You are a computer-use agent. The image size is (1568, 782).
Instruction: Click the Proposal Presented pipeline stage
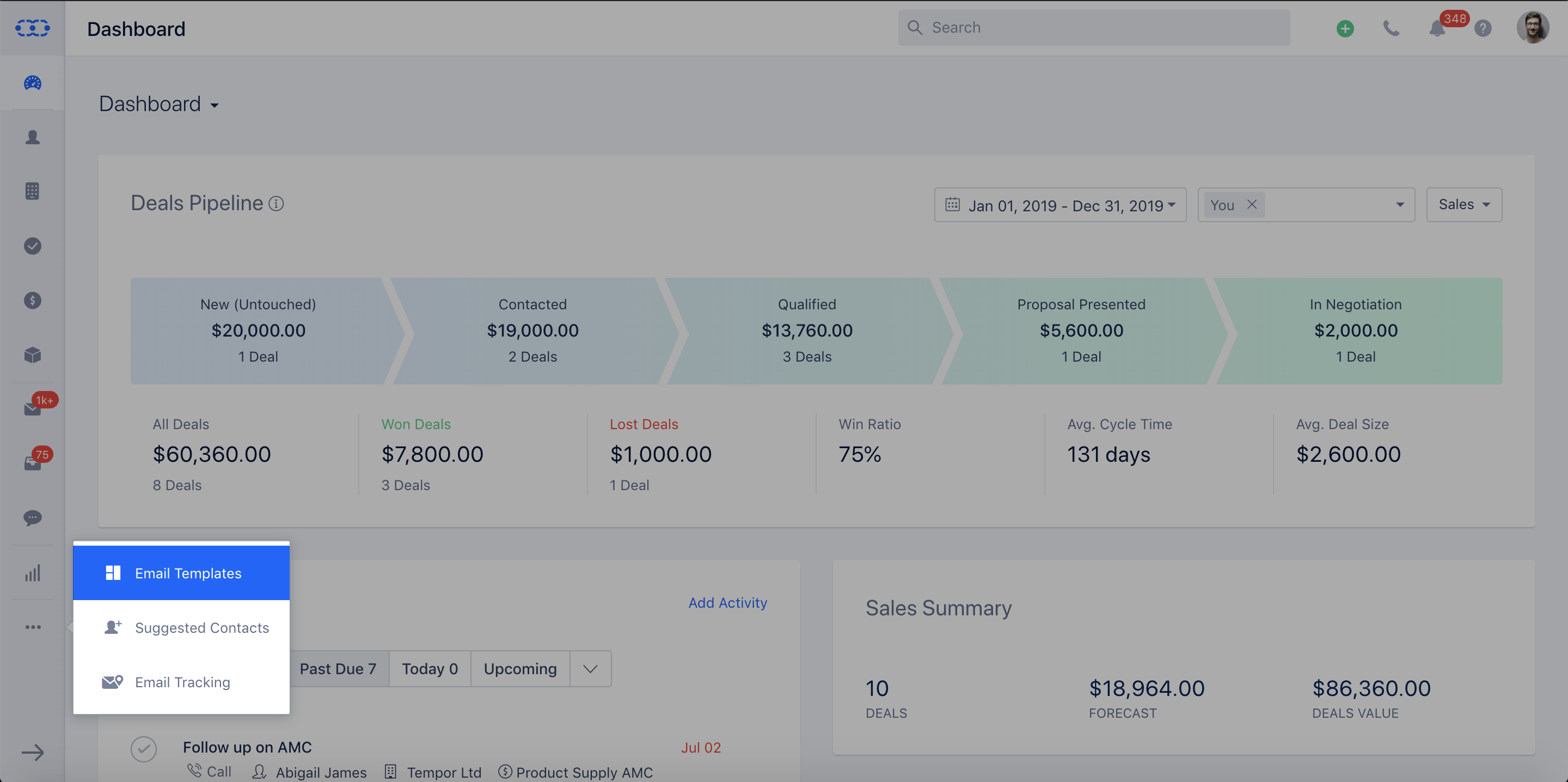coord(1081,331)
